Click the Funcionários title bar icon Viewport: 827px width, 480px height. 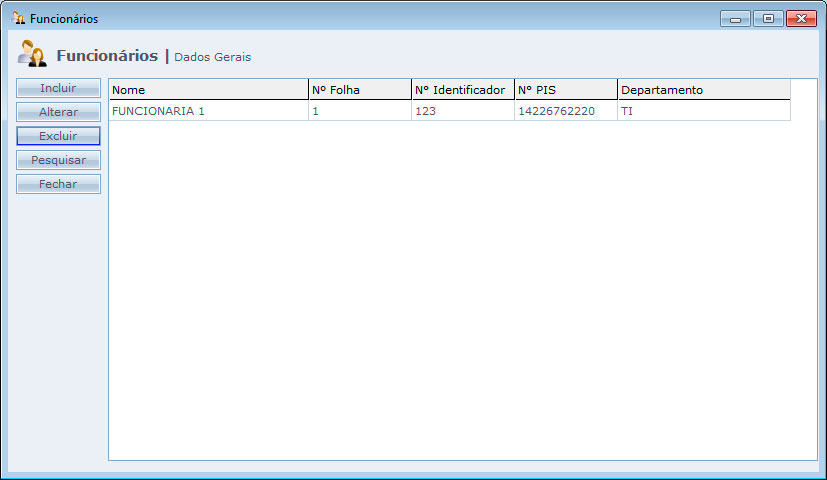(18, 18)
